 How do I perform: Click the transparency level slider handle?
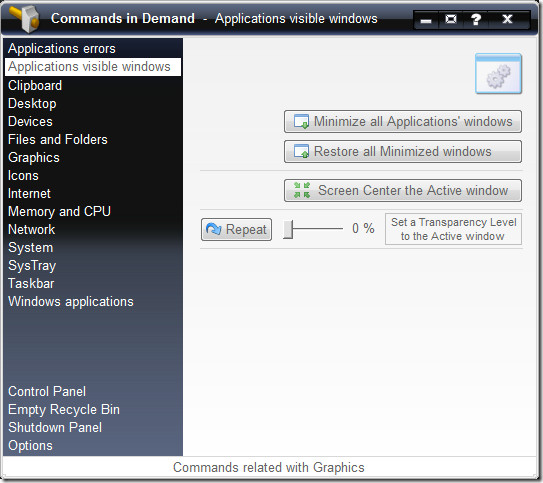click(x=288, y=229)
